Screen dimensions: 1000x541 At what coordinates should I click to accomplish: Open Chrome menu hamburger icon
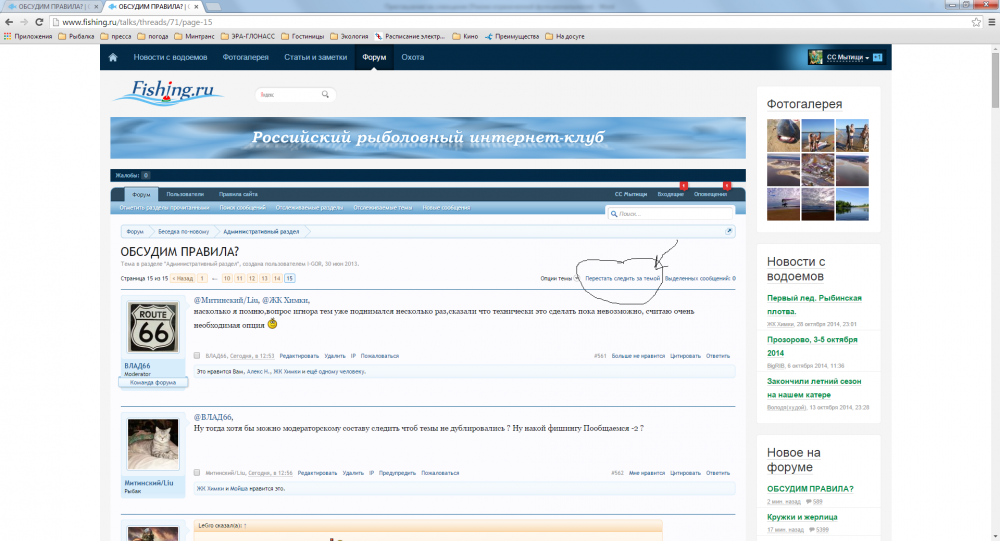pyautogui.click(x=990, y=21)
